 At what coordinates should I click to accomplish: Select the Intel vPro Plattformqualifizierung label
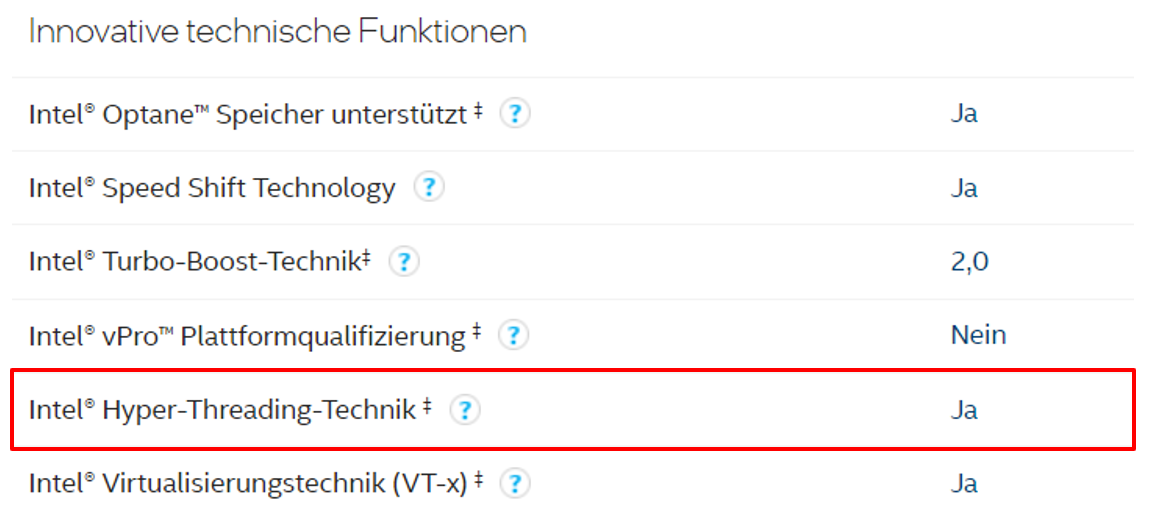(247, 336)
